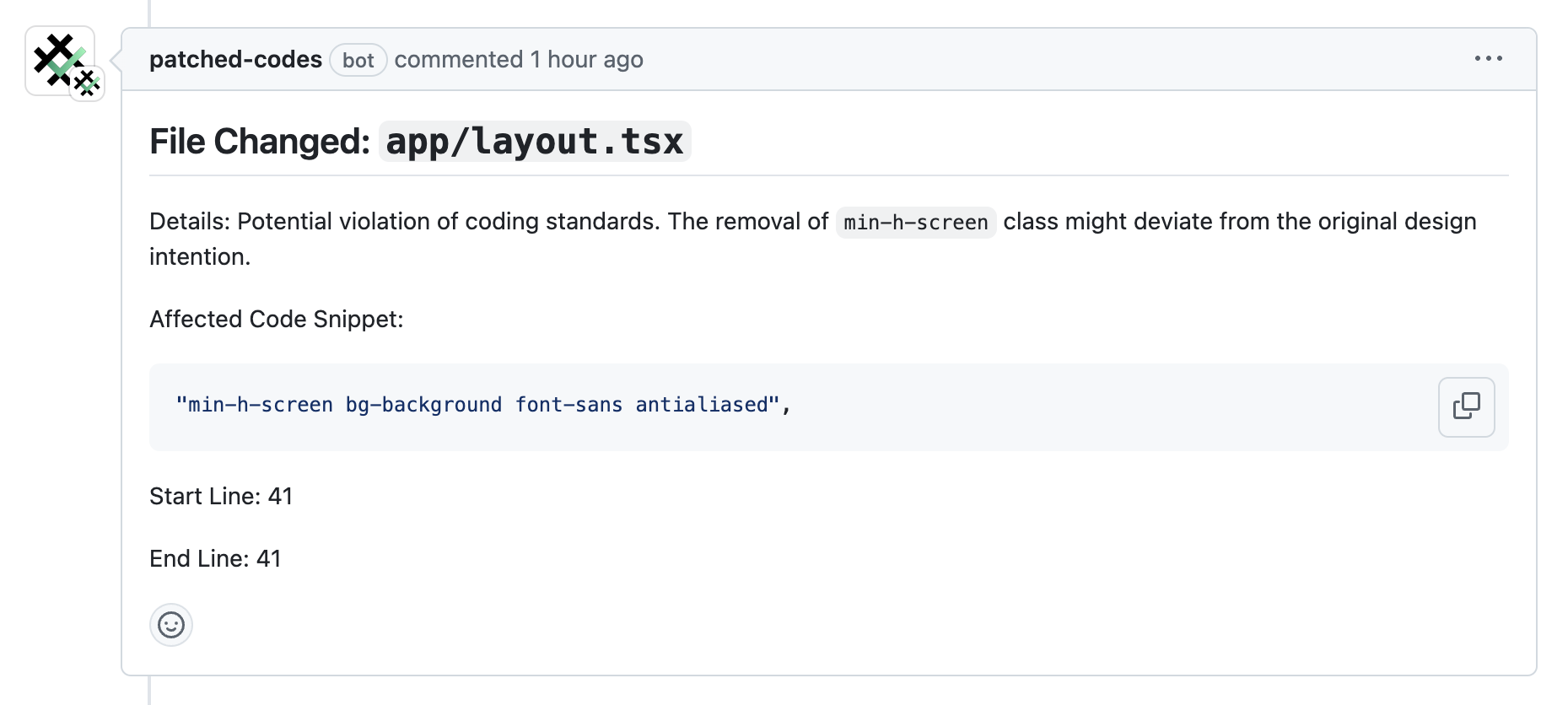Select the 'End Line: 41' text
1568x705 pixels.
(215, 558)
